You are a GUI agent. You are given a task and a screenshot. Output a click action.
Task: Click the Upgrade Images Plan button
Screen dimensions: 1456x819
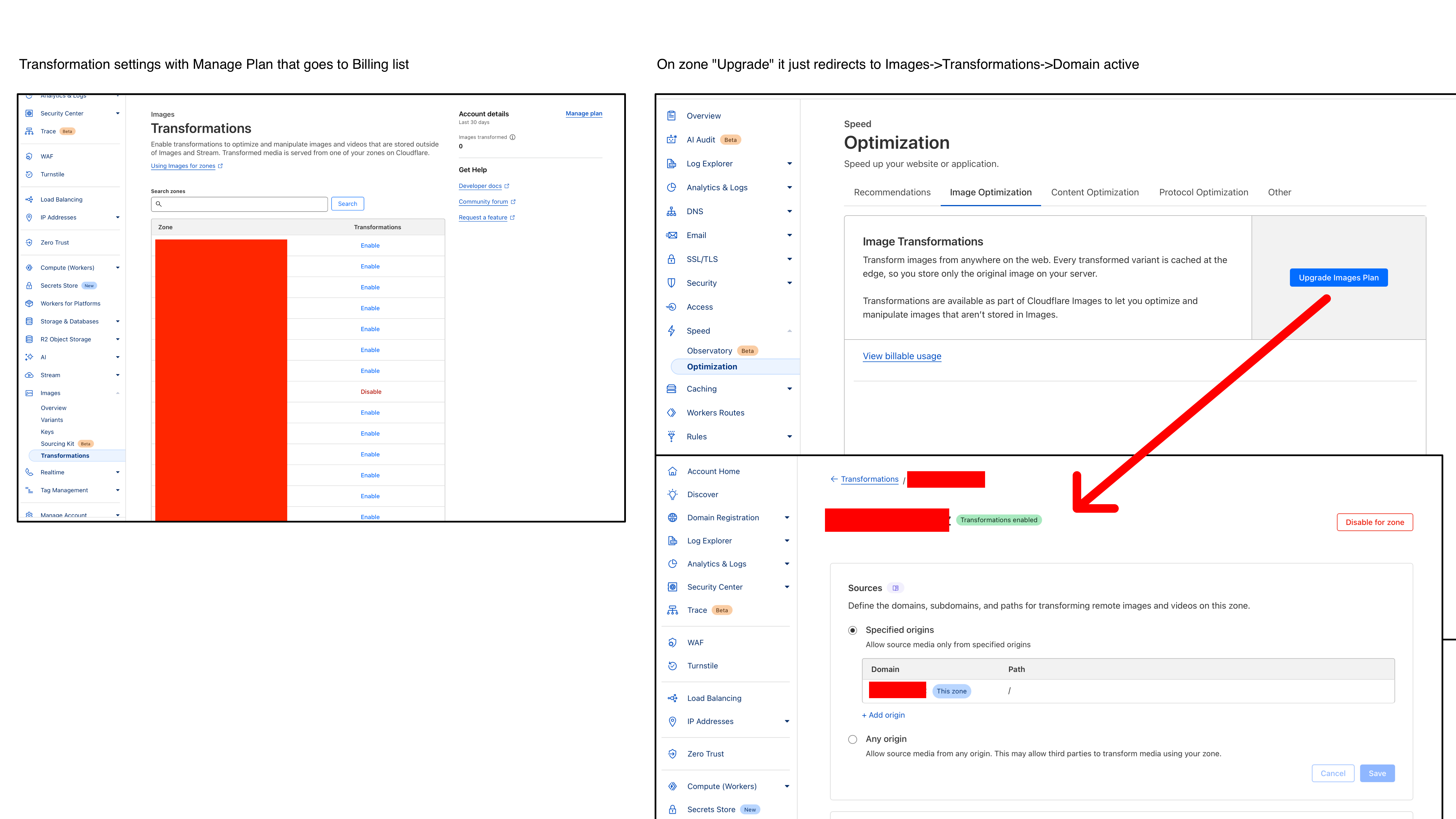tap(1339, 278)
